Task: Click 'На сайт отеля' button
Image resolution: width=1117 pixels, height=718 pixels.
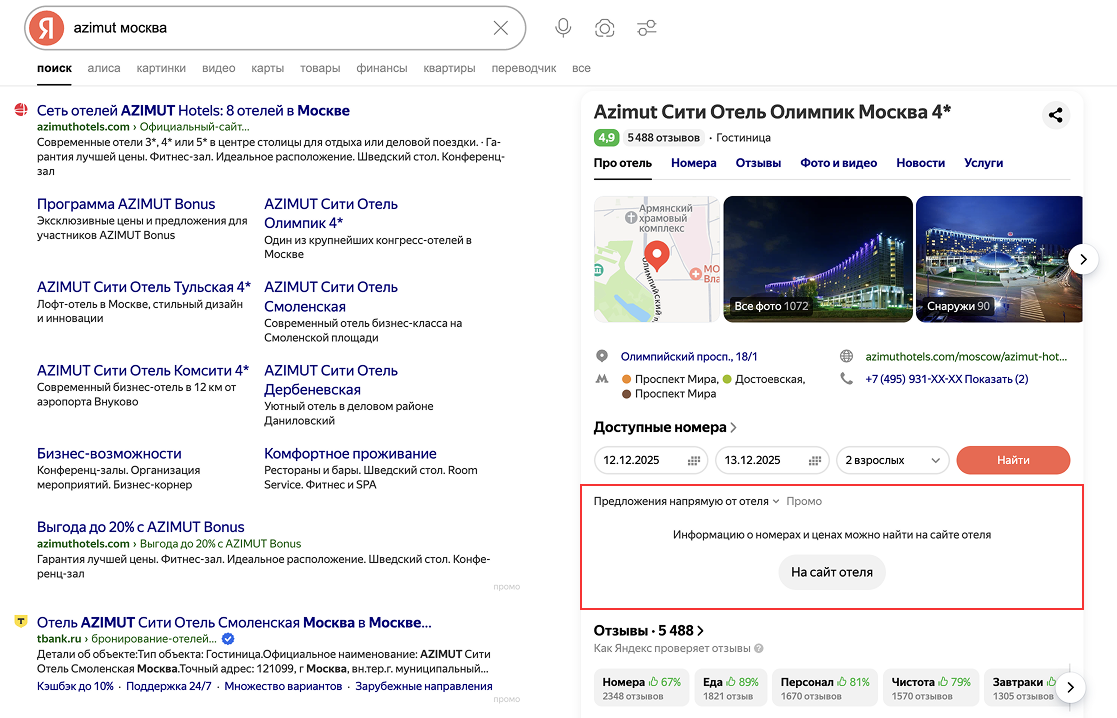Action: tap(831, 572)
